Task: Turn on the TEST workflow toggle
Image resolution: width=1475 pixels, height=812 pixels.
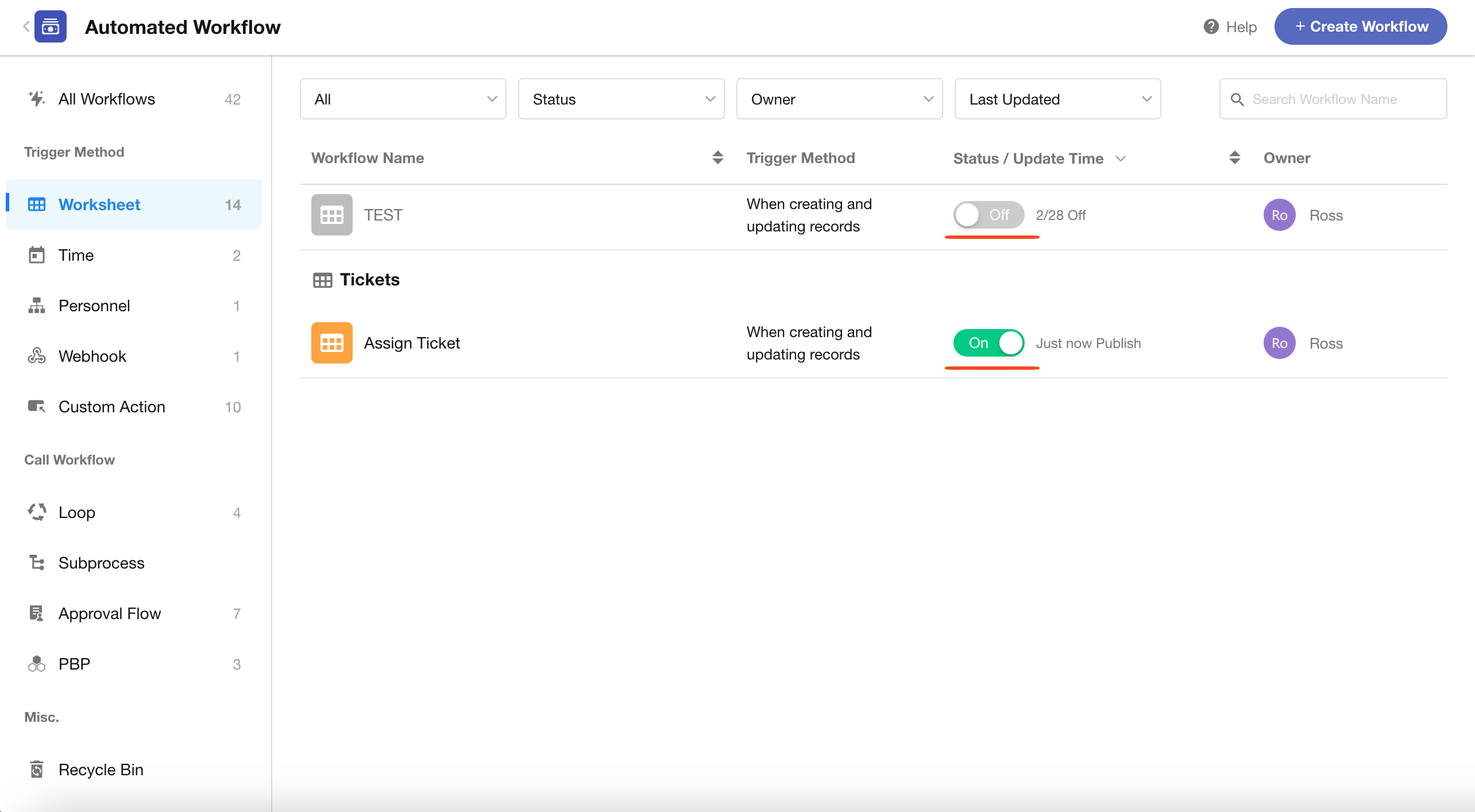Action: pyautogui.click(x=988, y=215)
